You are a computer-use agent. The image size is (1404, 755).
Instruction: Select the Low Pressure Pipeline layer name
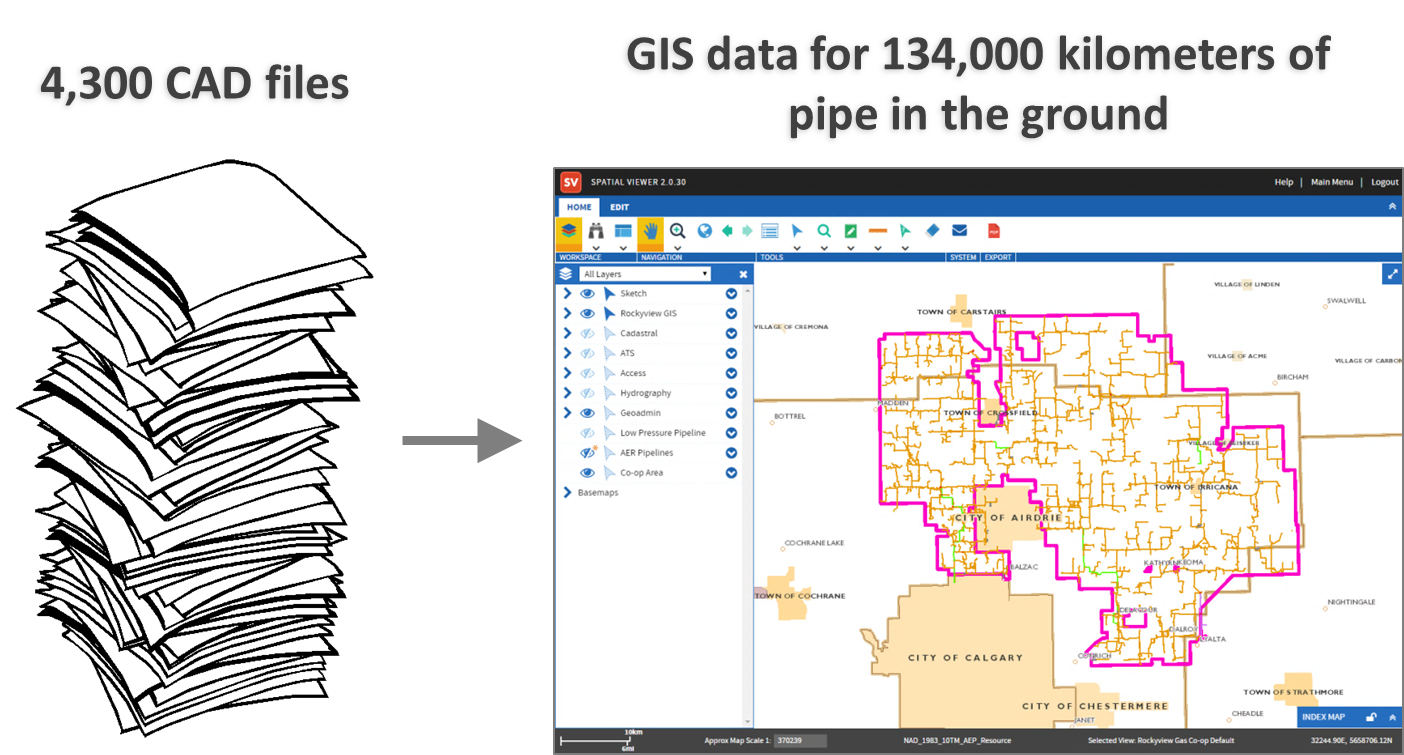663,433
